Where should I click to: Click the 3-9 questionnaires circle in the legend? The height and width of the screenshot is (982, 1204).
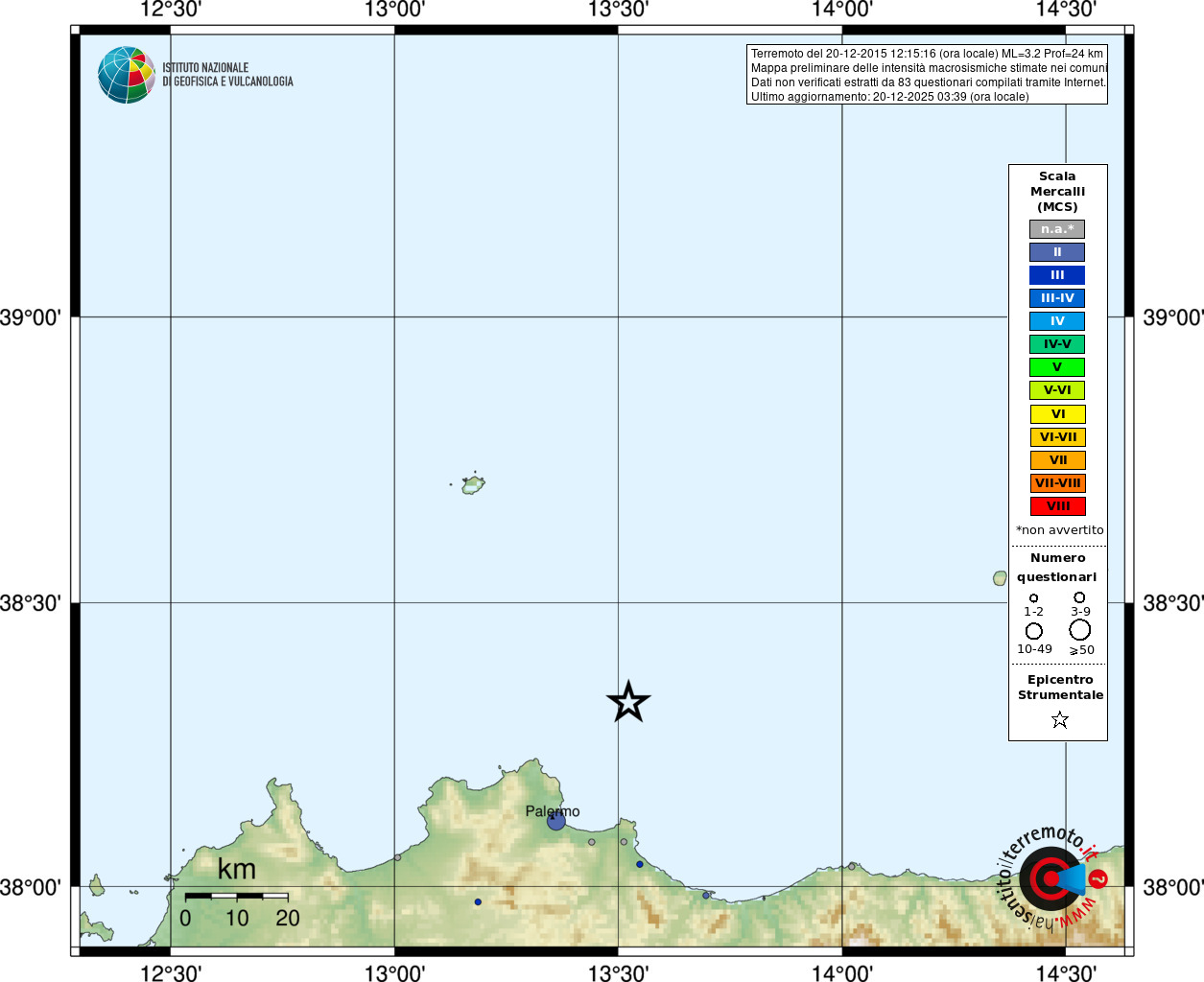(1079, 597)
